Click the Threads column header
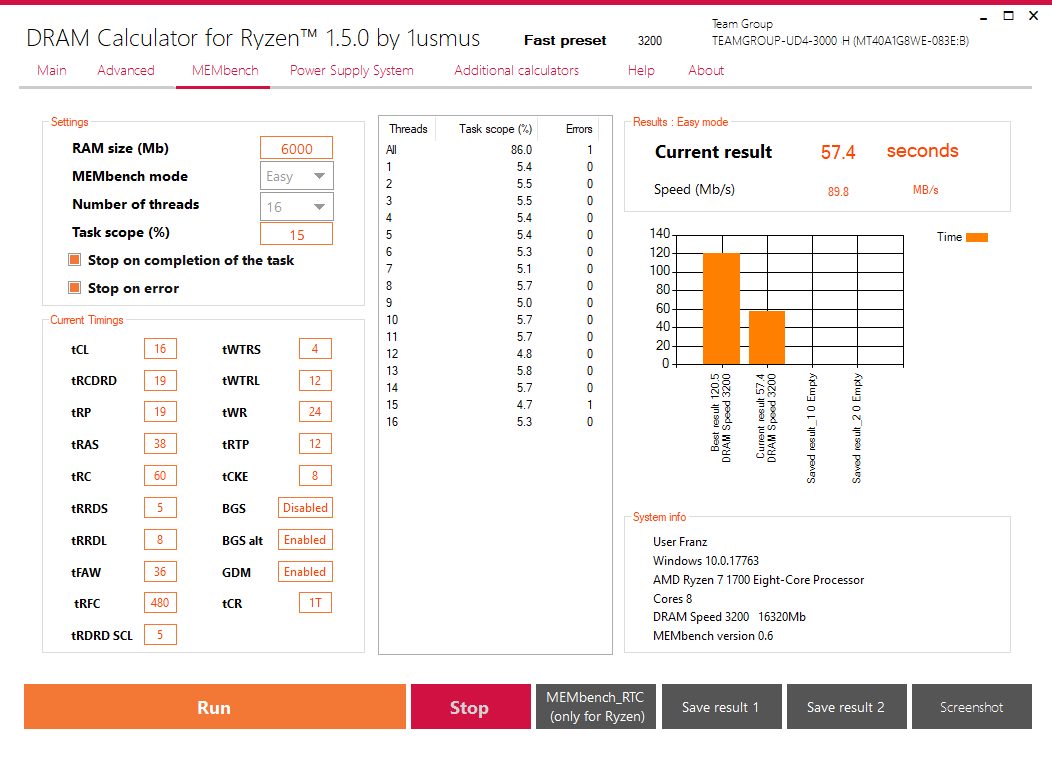This screenshot has width=1052, height=771. click(408, 129)
